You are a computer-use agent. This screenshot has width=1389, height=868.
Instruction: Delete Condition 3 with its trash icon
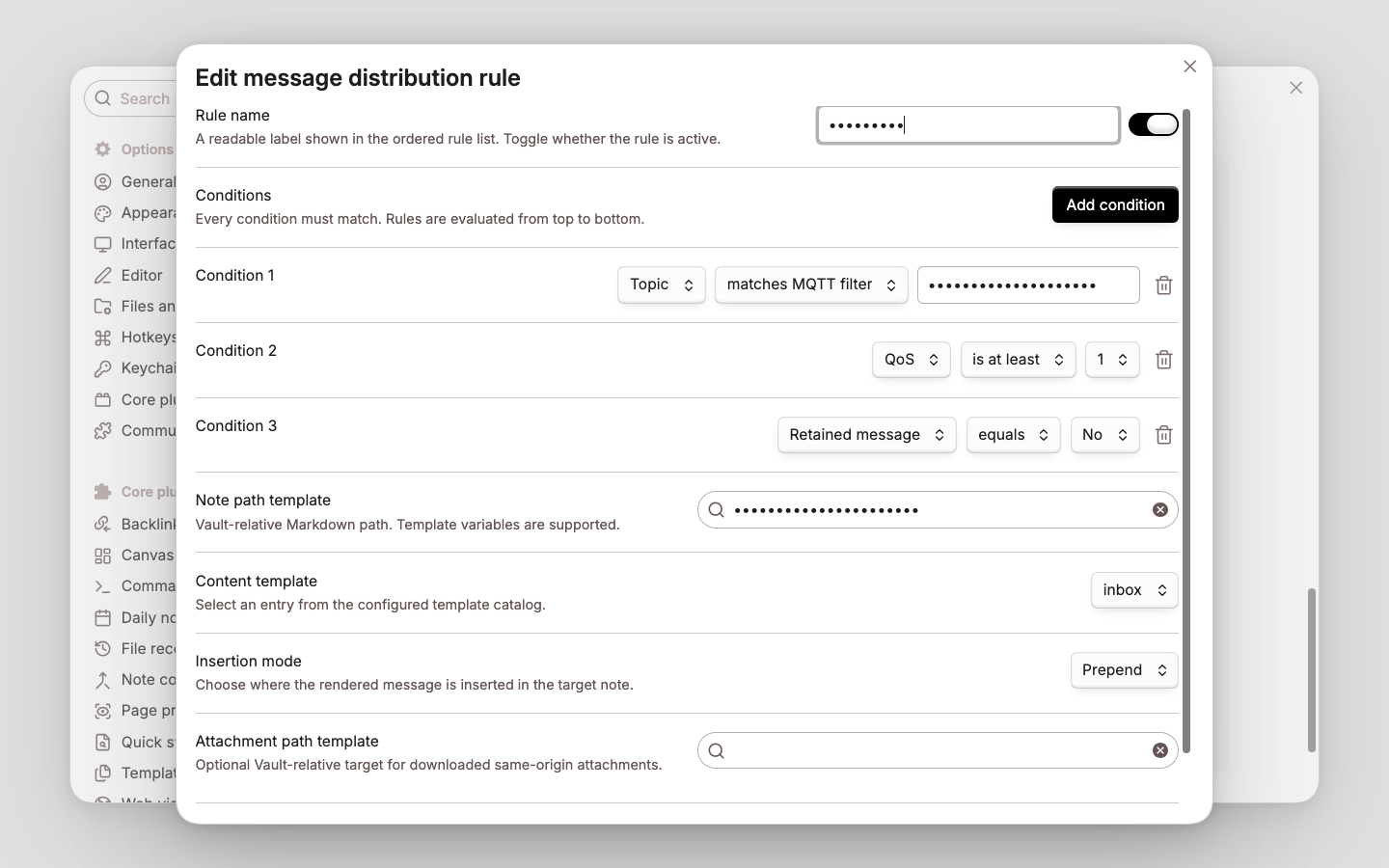(1163, 435)
